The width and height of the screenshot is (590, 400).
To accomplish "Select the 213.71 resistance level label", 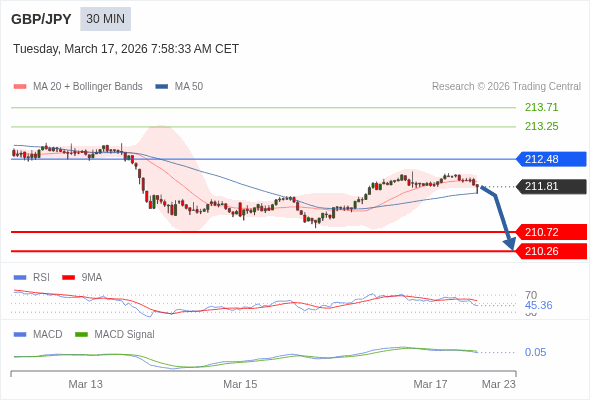I will (x=541, y=107).
